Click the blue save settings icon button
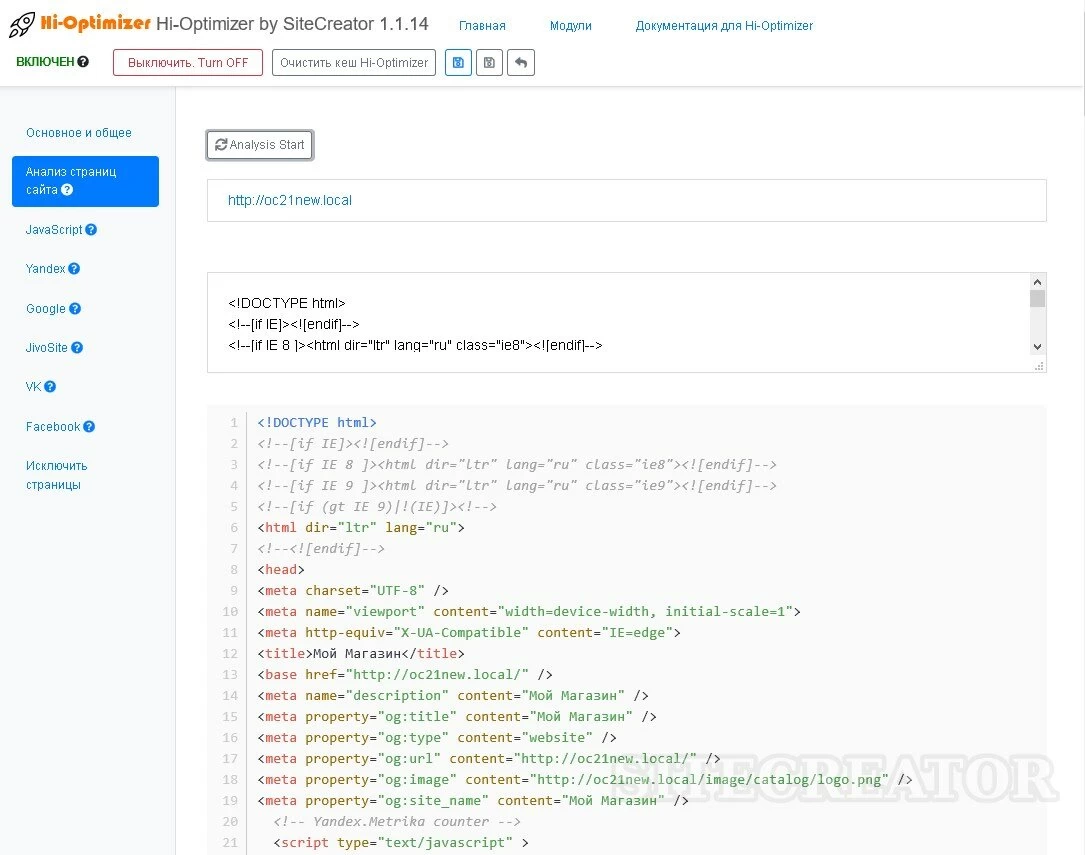Screen dimensions: 1085x855 (458, 62)
